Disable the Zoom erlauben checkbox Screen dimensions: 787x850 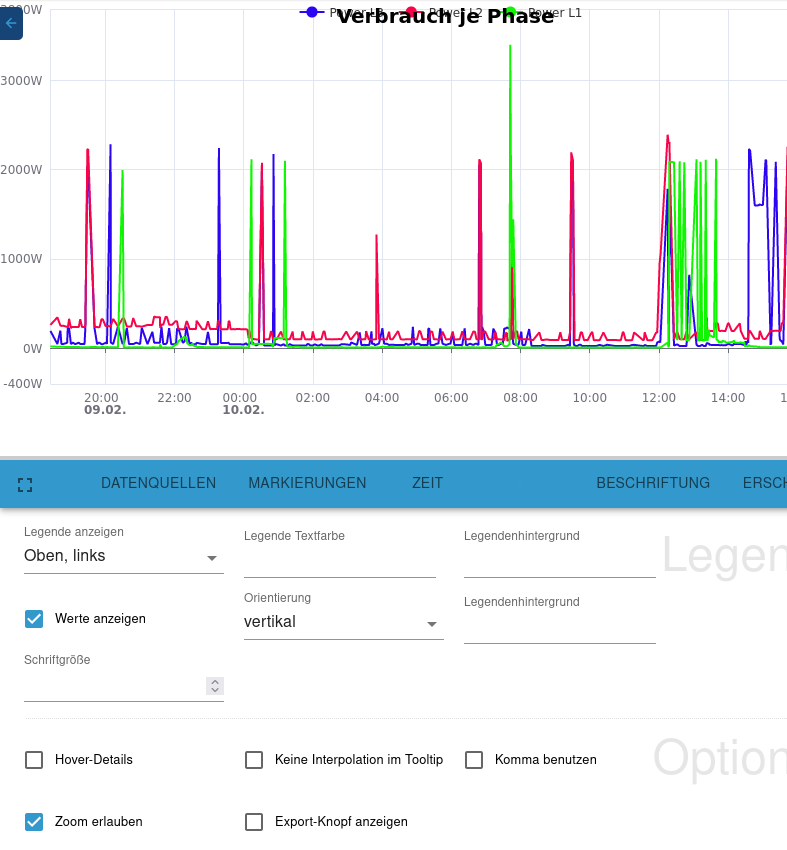coord(34,822)
